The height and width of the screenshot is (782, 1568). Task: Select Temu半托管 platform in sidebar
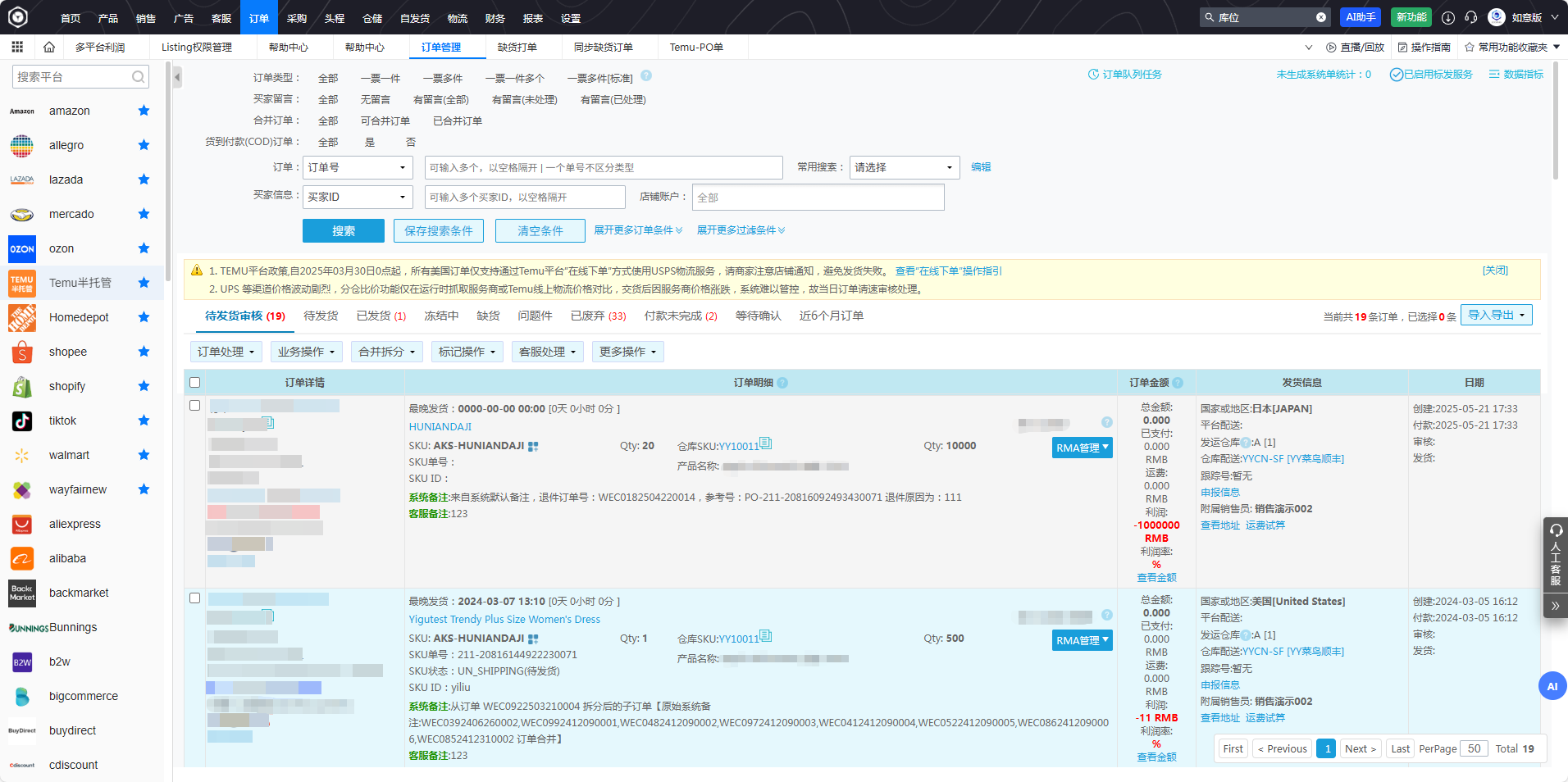point(80,282)
